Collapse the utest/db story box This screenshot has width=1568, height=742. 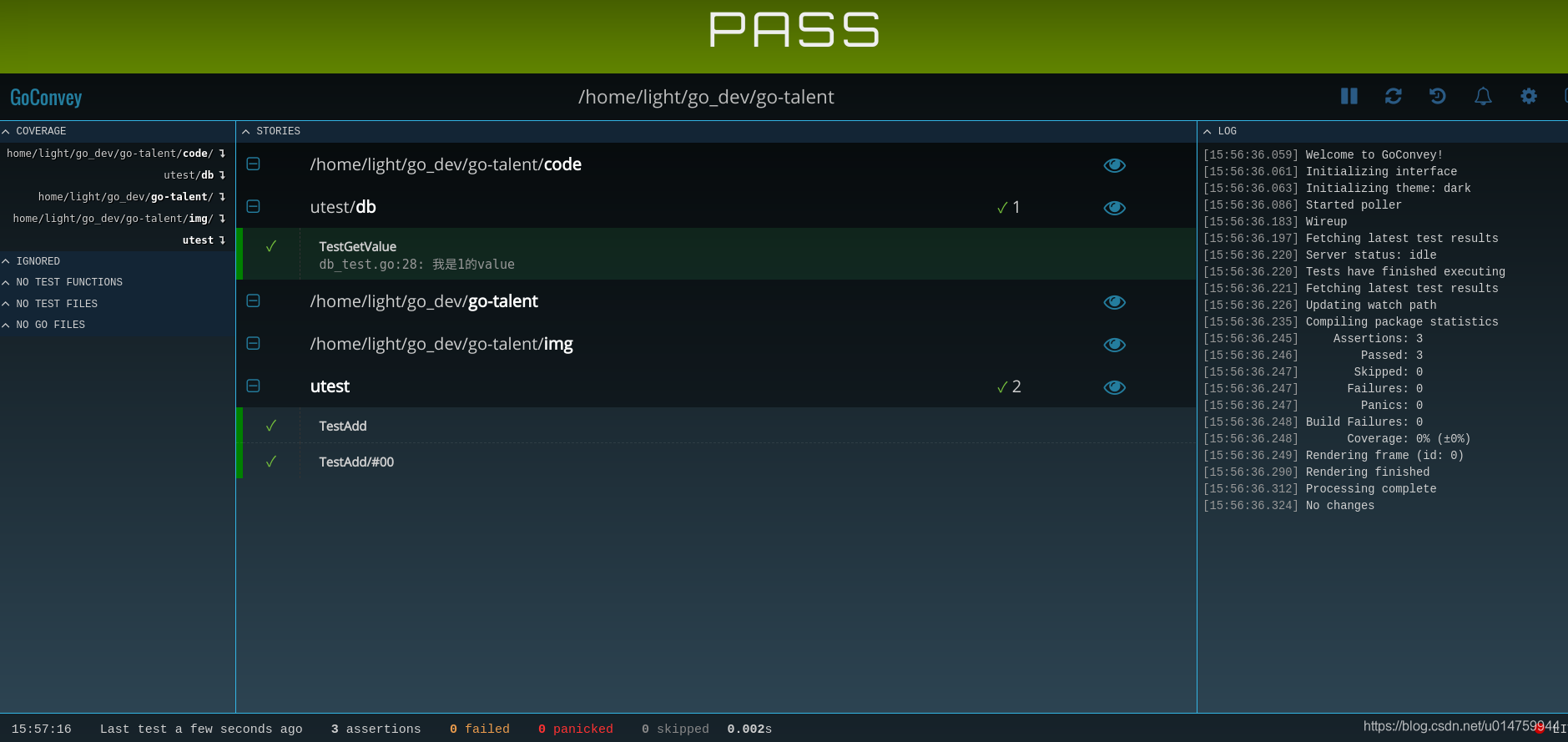coord(254,207)
